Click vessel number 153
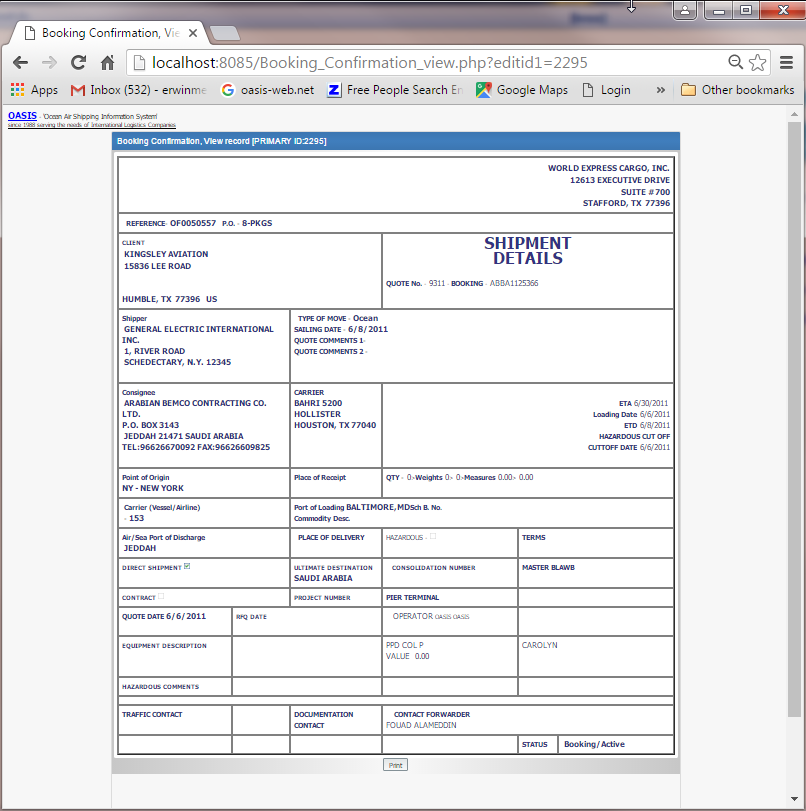Viewport: 806px width, 811px height. coord(137,518)
